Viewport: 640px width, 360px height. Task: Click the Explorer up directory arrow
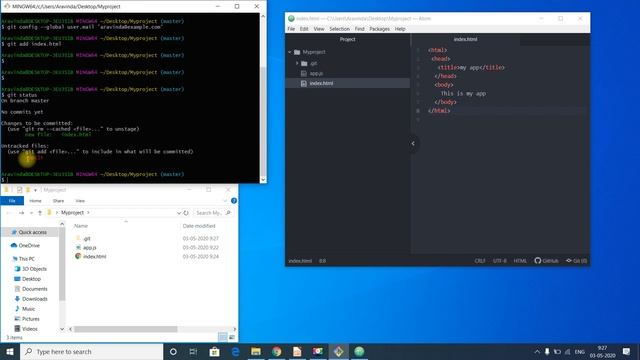tap(40, 213)
